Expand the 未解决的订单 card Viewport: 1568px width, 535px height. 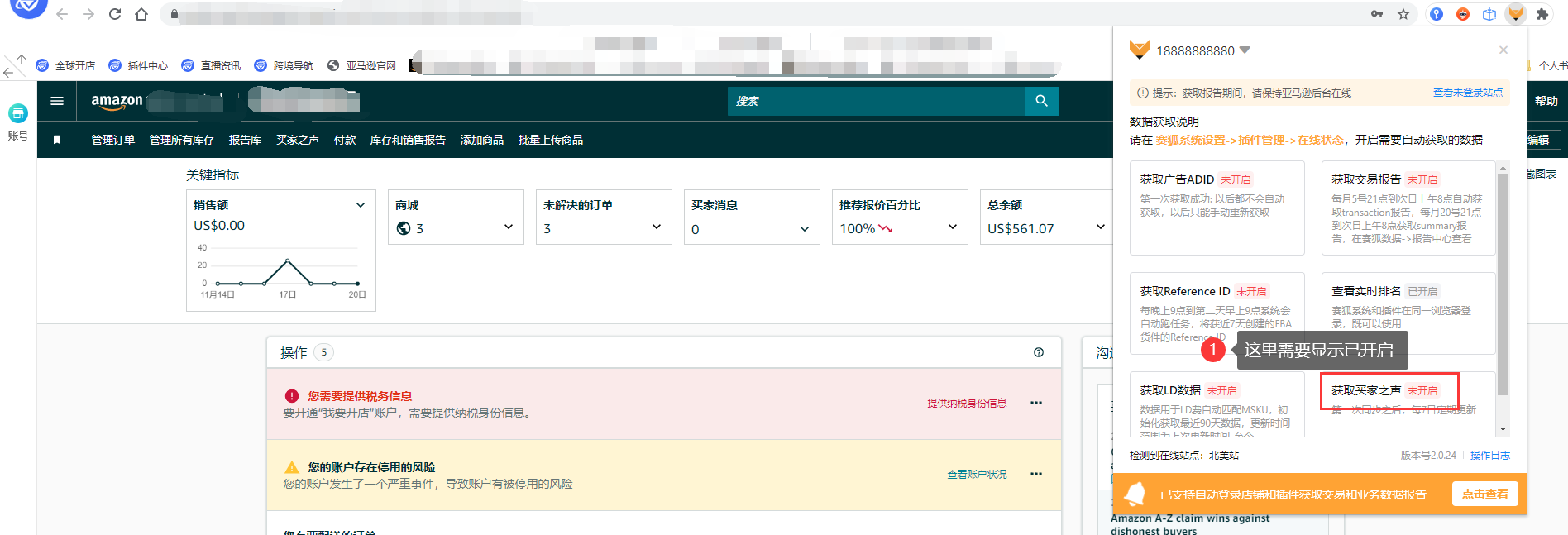pos(657,227)
